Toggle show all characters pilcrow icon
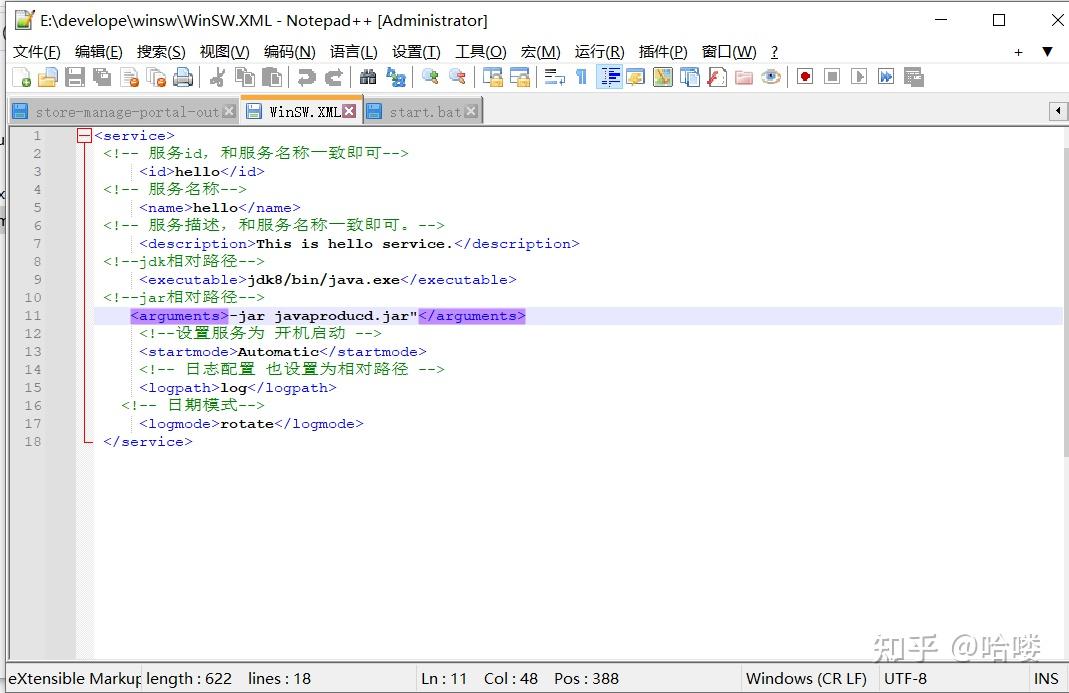Image resolution: width=1069 pixels, height=693 pixels. (582, 77)
